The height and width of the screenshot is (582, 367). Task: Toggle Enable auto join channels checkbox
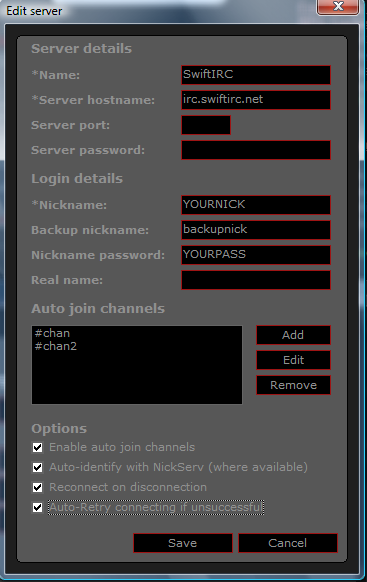click(x=37, y=447)
